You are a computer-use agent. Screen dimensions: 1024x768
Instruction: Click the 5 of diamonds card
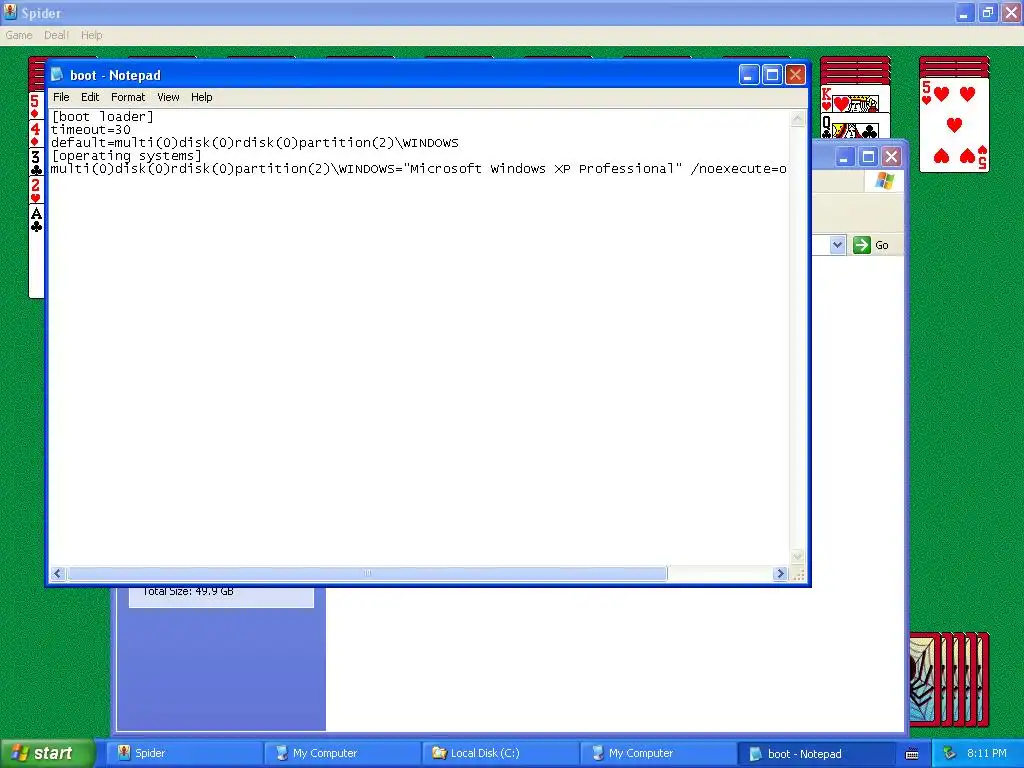[x=36, y=105]
